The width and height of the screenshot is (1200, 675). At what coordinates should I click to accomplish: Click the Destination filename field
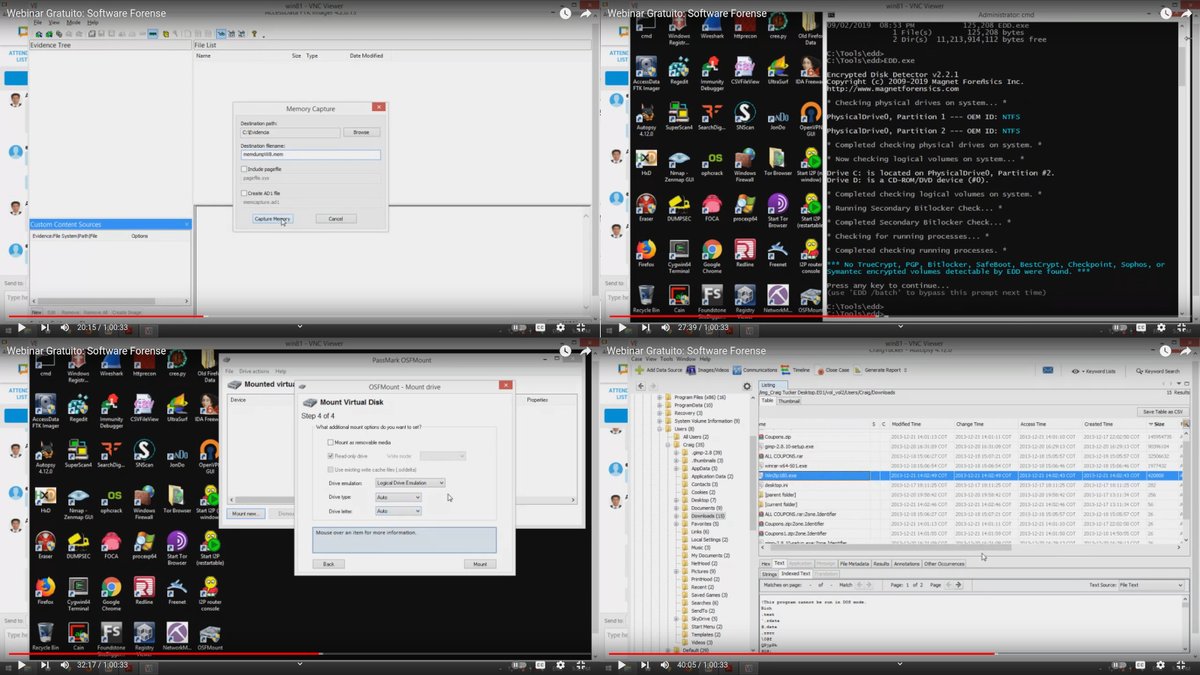(310, 155)
